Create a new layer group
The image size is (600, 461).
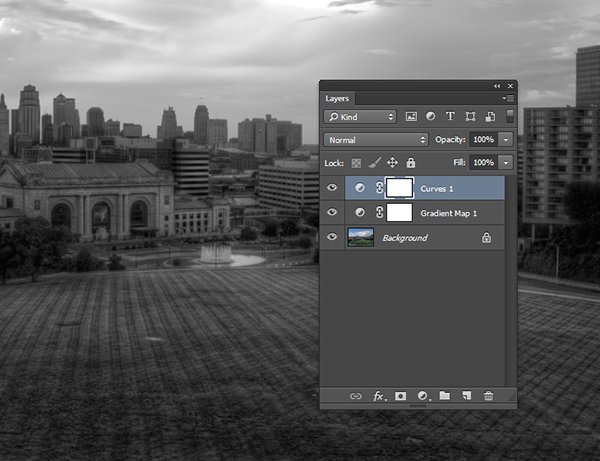(444, 396)
